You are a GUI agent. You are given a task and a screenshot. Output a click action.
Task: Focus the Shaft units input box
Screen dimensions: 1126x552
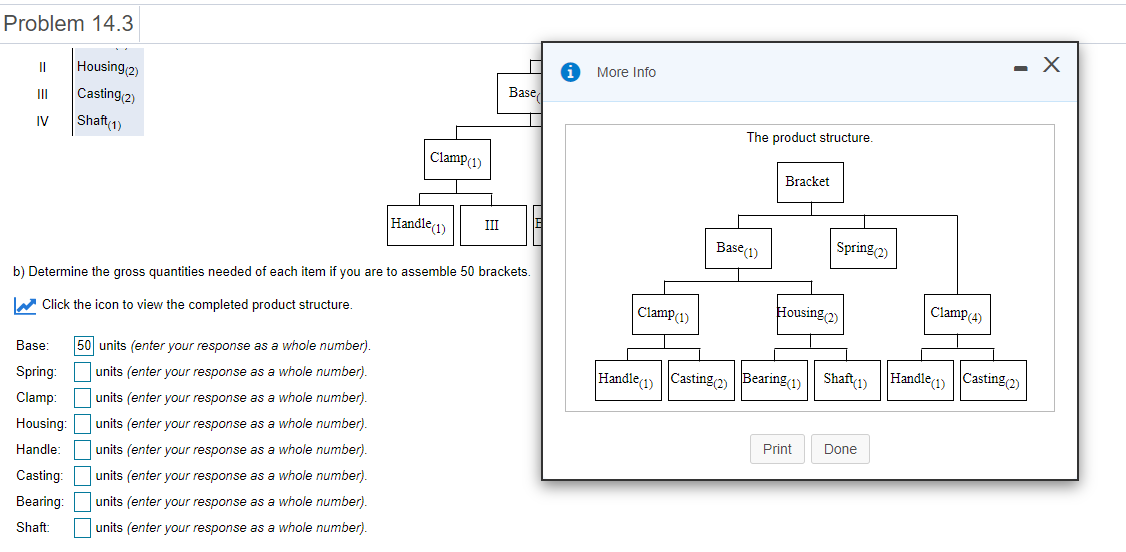(x=84, y=528)
